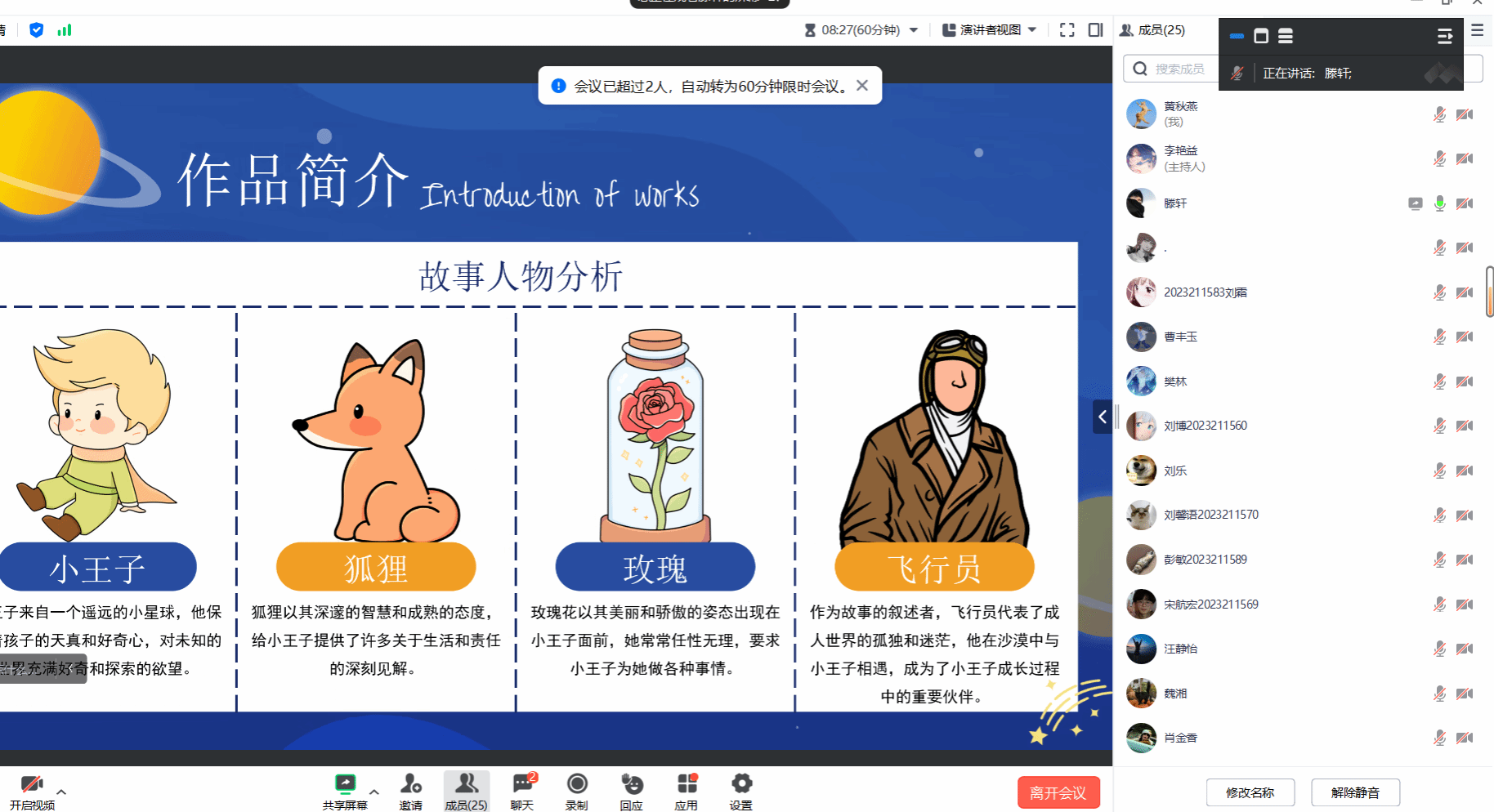Start recording with the 录制 icon

coord(577,785)
